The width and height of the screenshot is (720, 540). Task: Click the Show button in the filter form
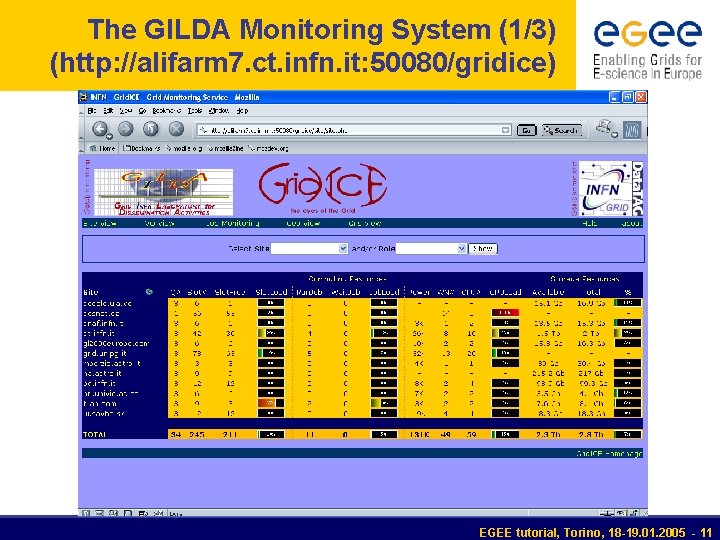click(x=483, y=248)
